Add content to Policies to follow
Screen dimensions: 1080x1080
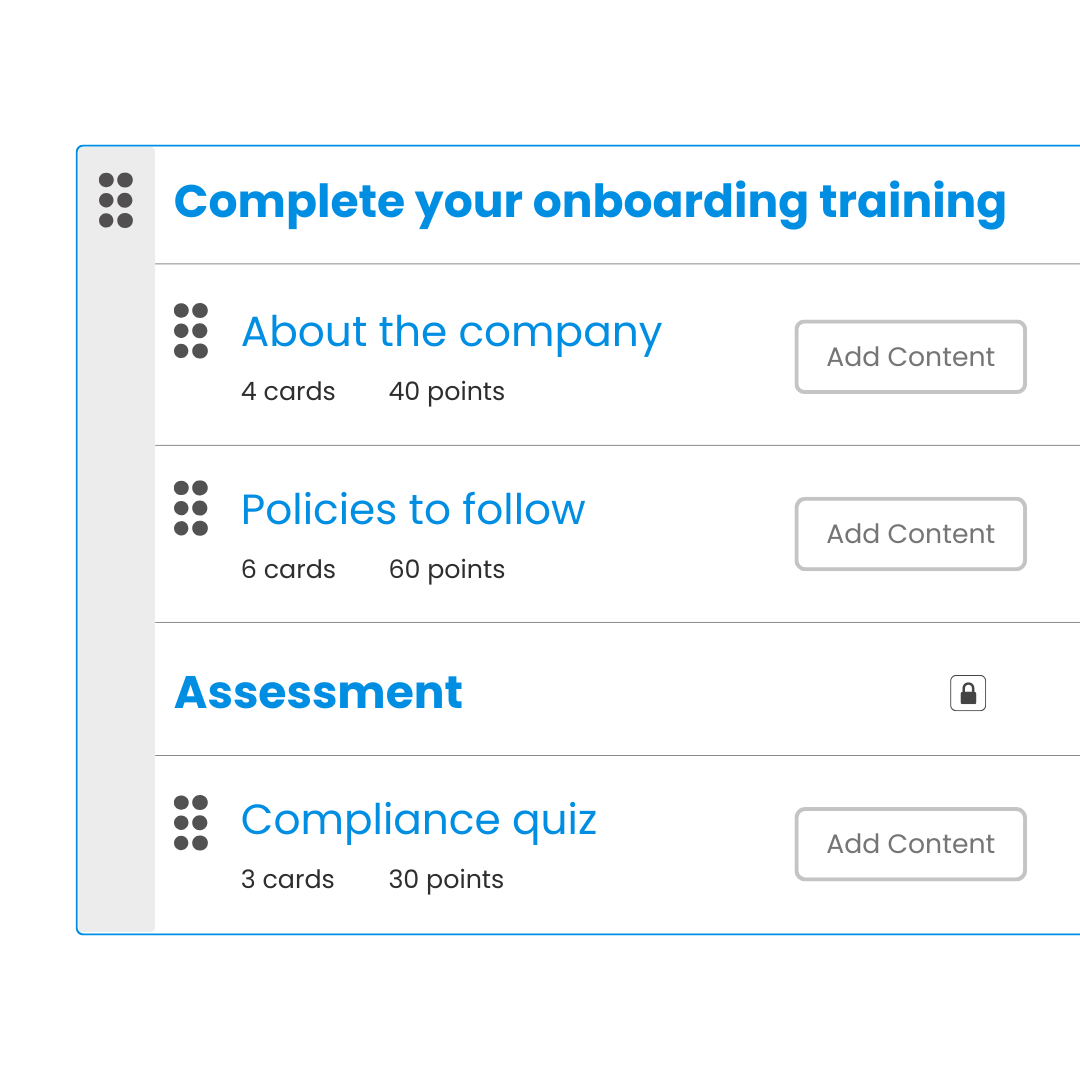[x=911, y=534]
